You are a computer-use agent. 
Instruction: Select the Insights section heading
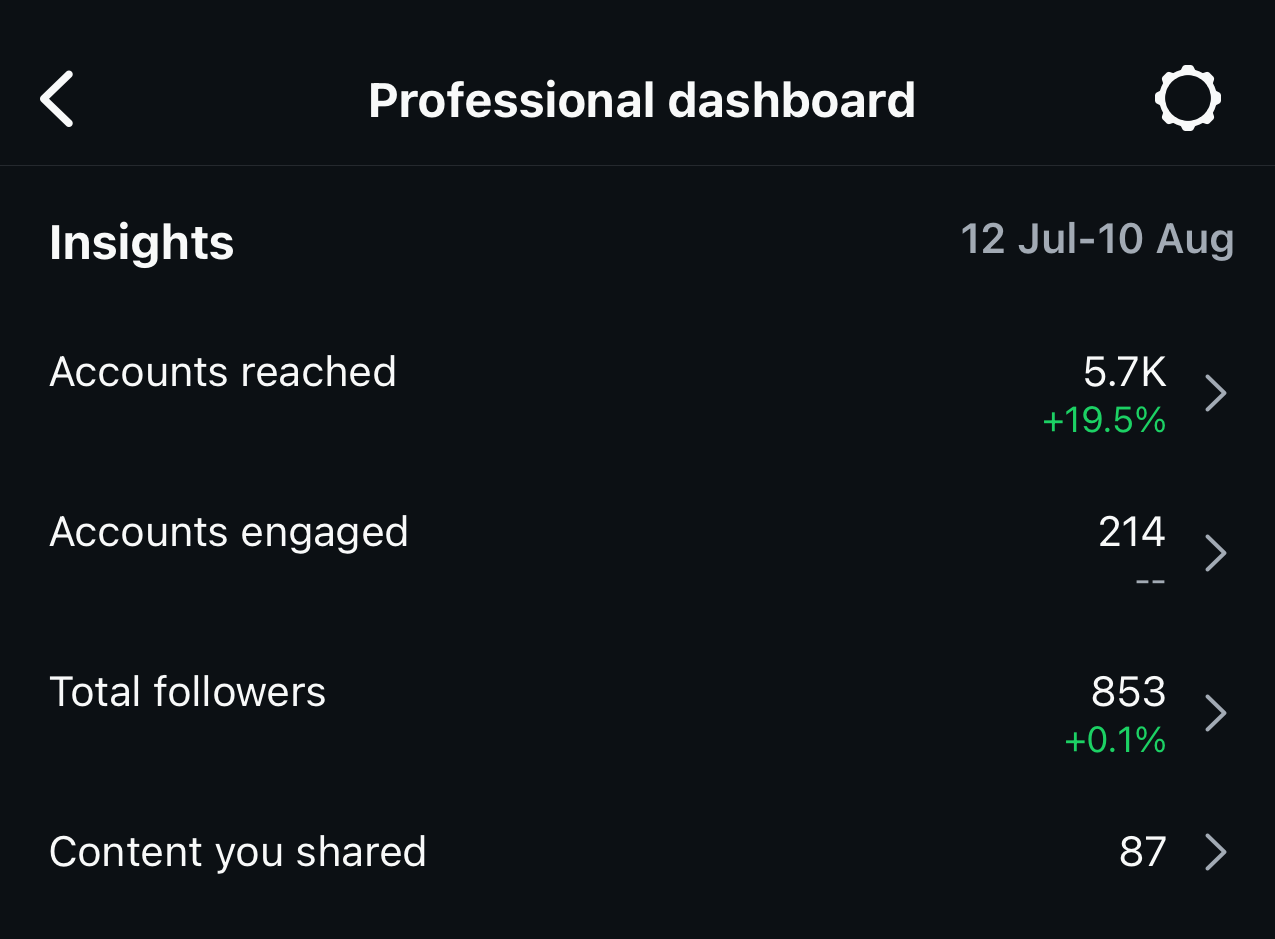tap(141, 243)
